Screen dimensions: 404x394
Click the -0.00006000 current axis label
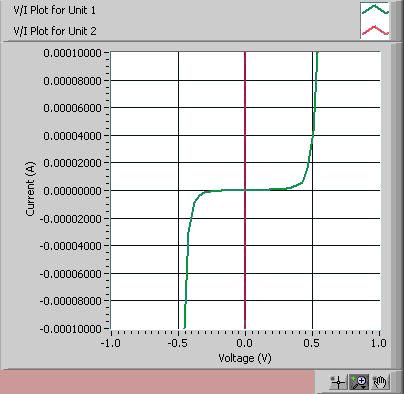pos(71,274)
